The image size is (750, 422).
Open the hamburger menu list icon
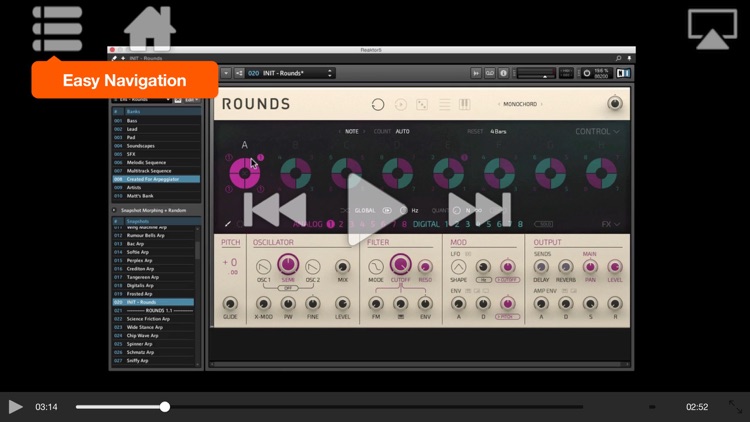(57, 28)
